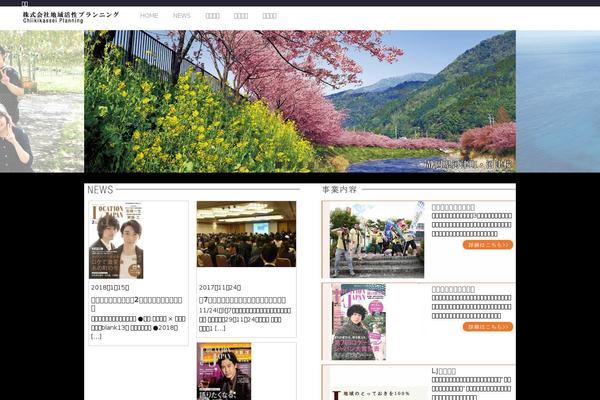Open the NEWS menu item

coord(181,16)
